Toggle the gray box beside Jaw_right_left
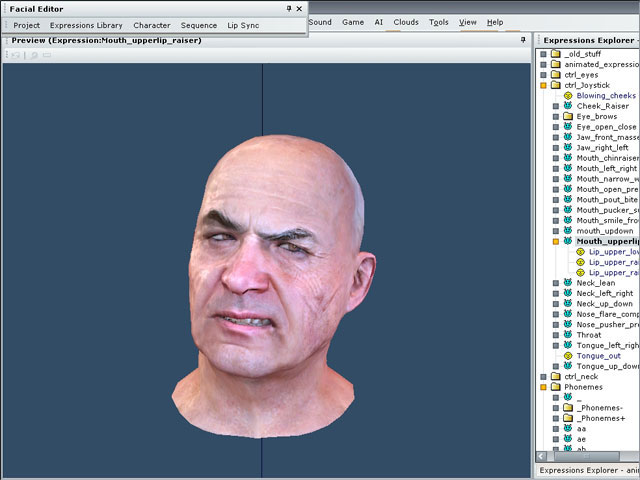The height and width of the screenshot is (480, 640). tap(556, 148)
